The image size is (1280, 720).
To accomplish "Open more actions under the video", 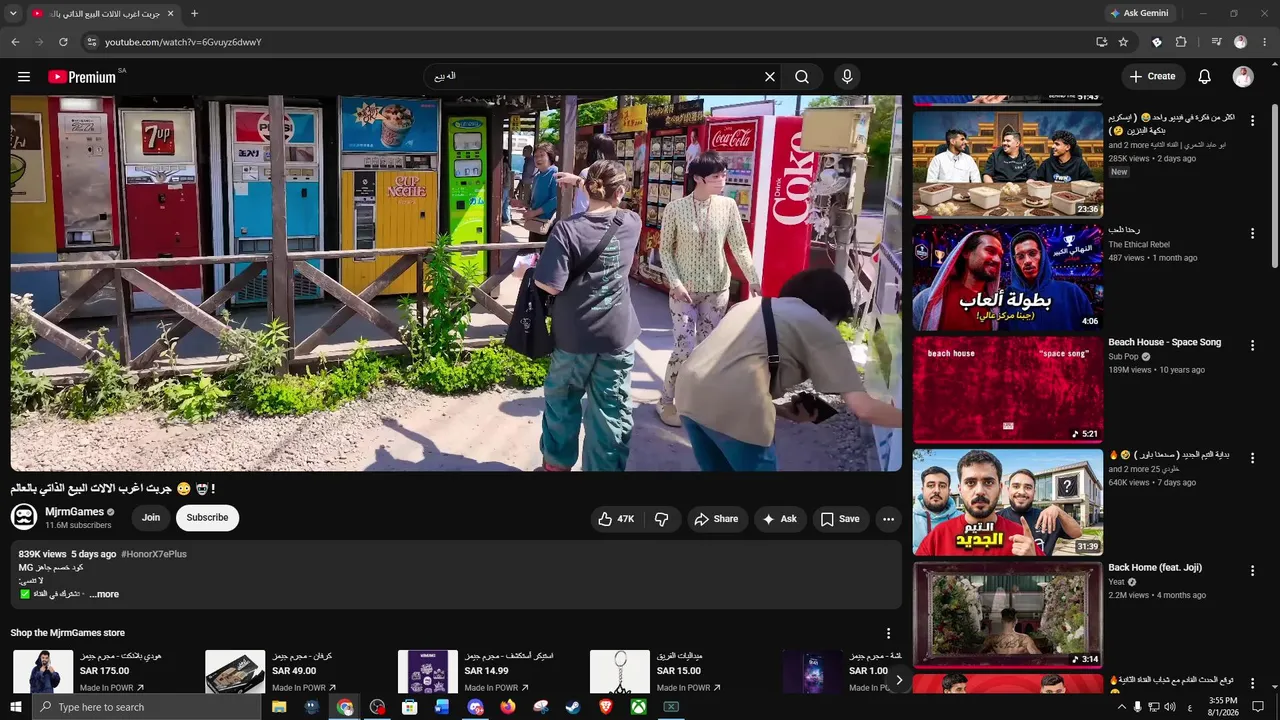I will point(888,519).
